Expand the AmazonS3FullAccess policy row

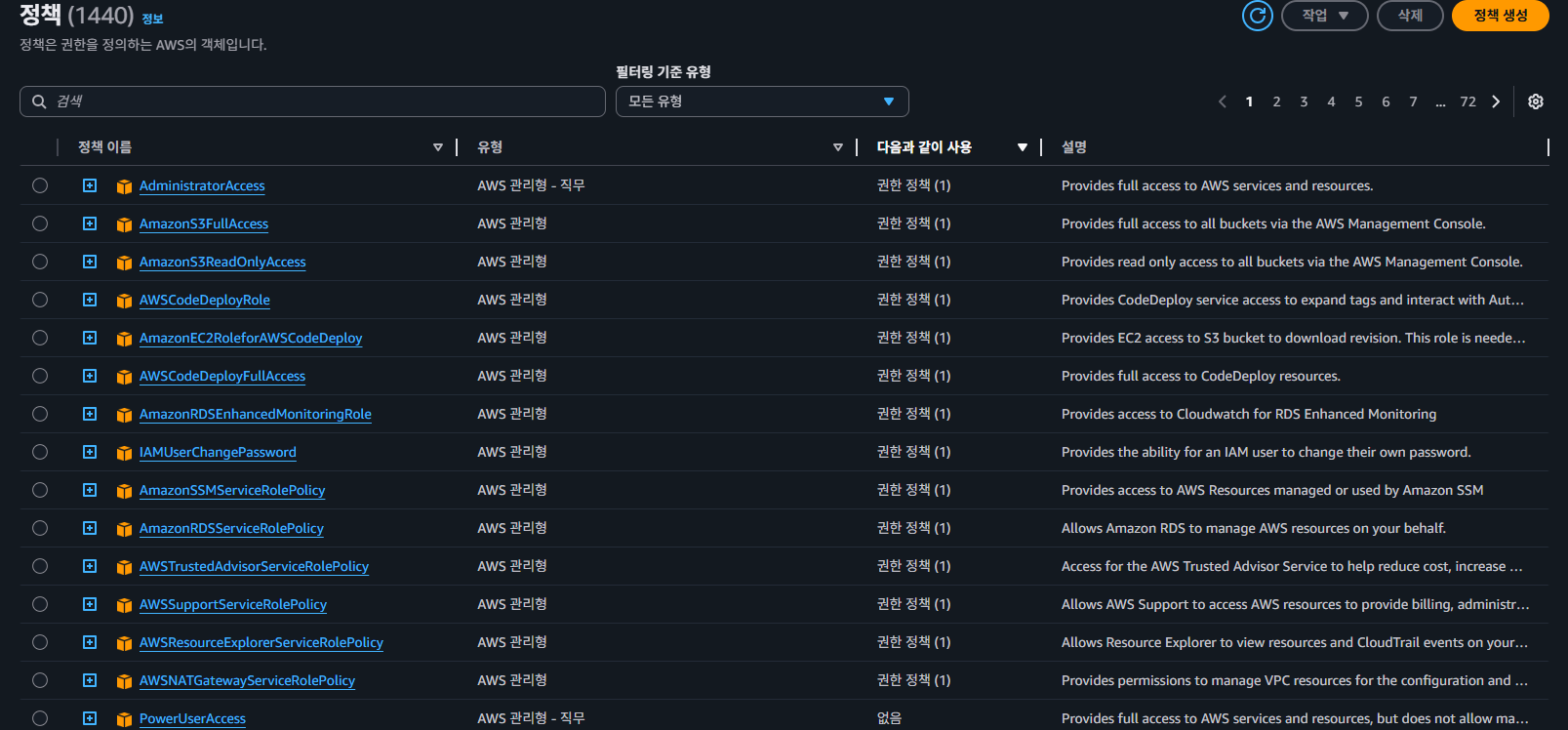pos(90,223)
